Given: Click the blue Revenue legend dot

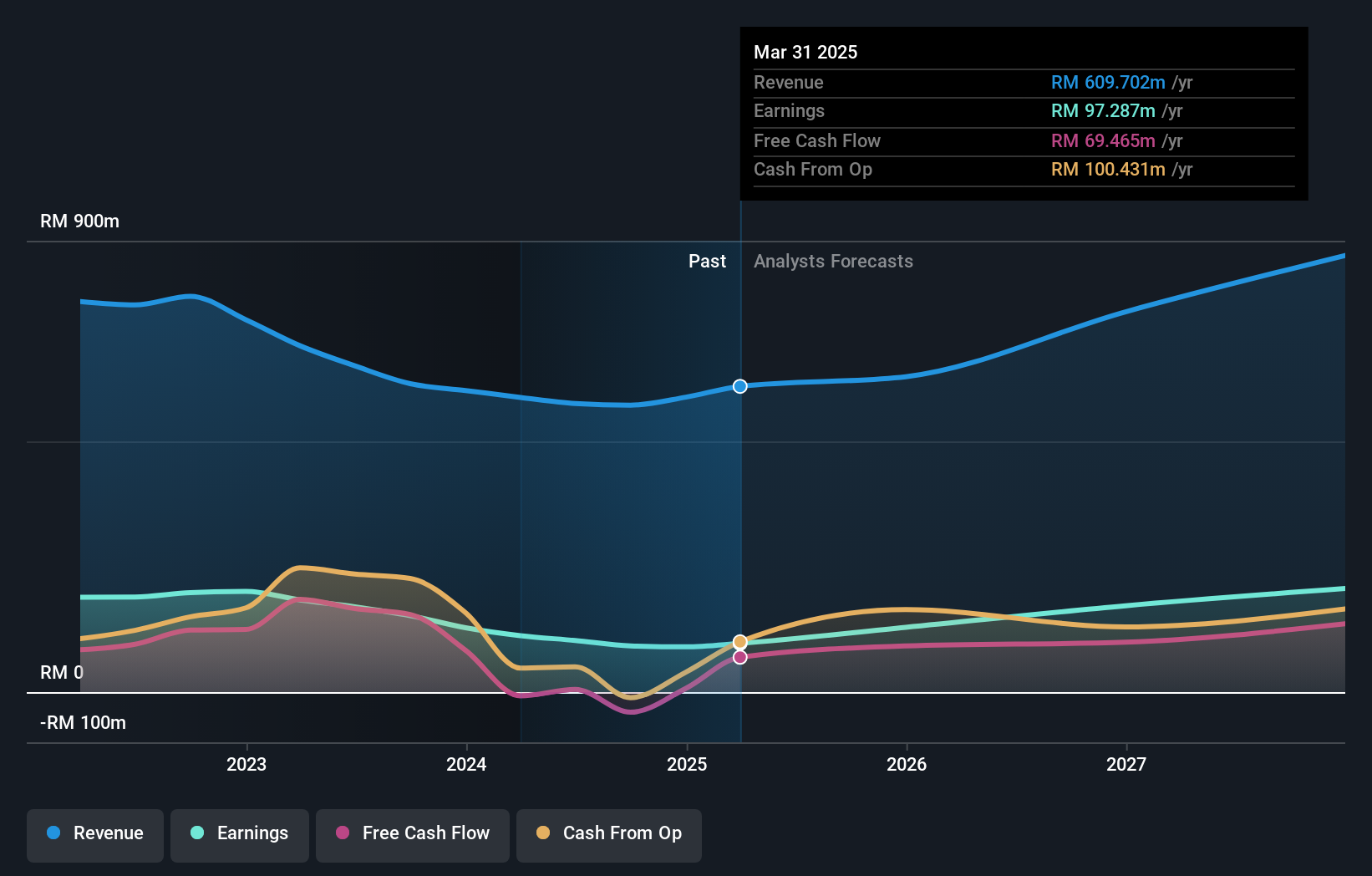Looking at the screenshot, I should (x=53, y=833).
